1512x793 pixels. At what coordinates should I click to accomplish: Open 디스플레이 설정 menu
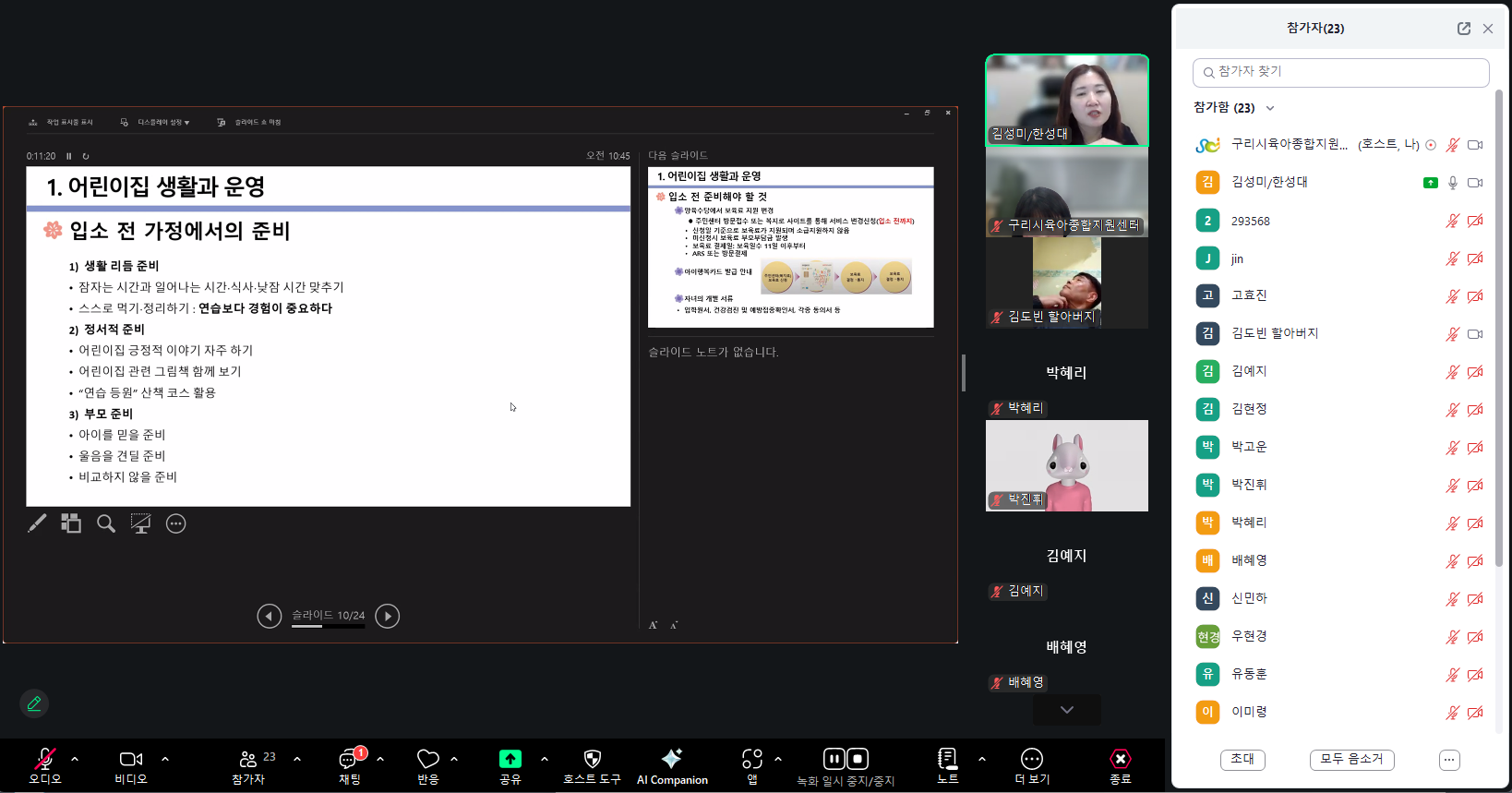[156, 122]
